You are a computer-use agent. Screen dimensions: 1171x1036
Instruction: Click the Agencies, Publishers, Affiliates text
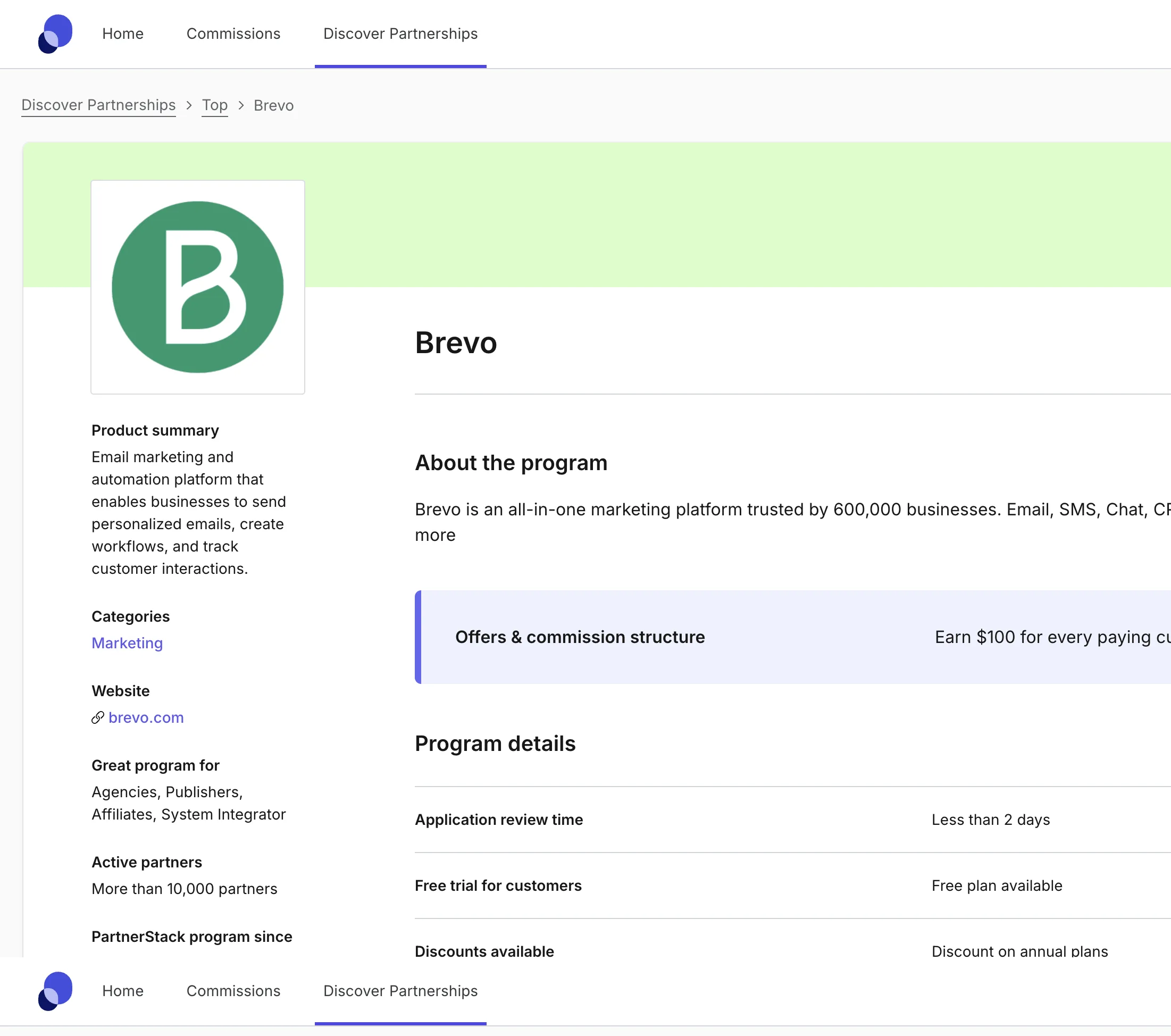point(188,803)
